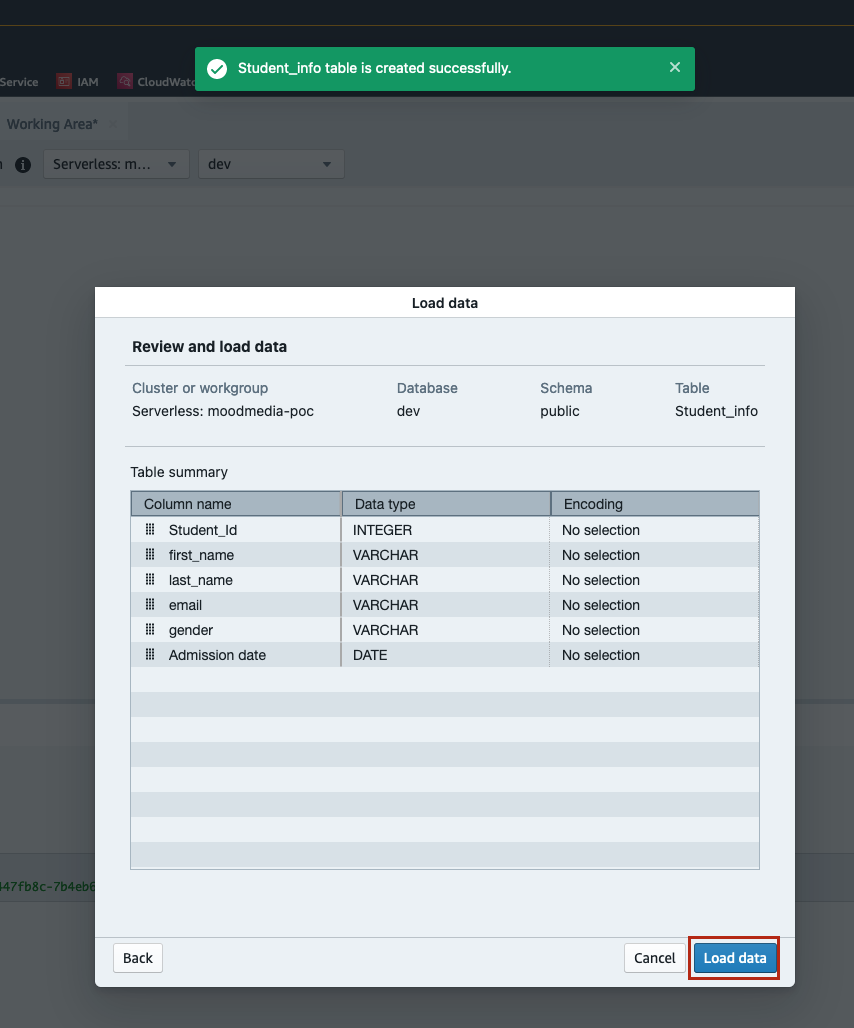
Task: Select the first_name column name
Action: coord(201,555)
